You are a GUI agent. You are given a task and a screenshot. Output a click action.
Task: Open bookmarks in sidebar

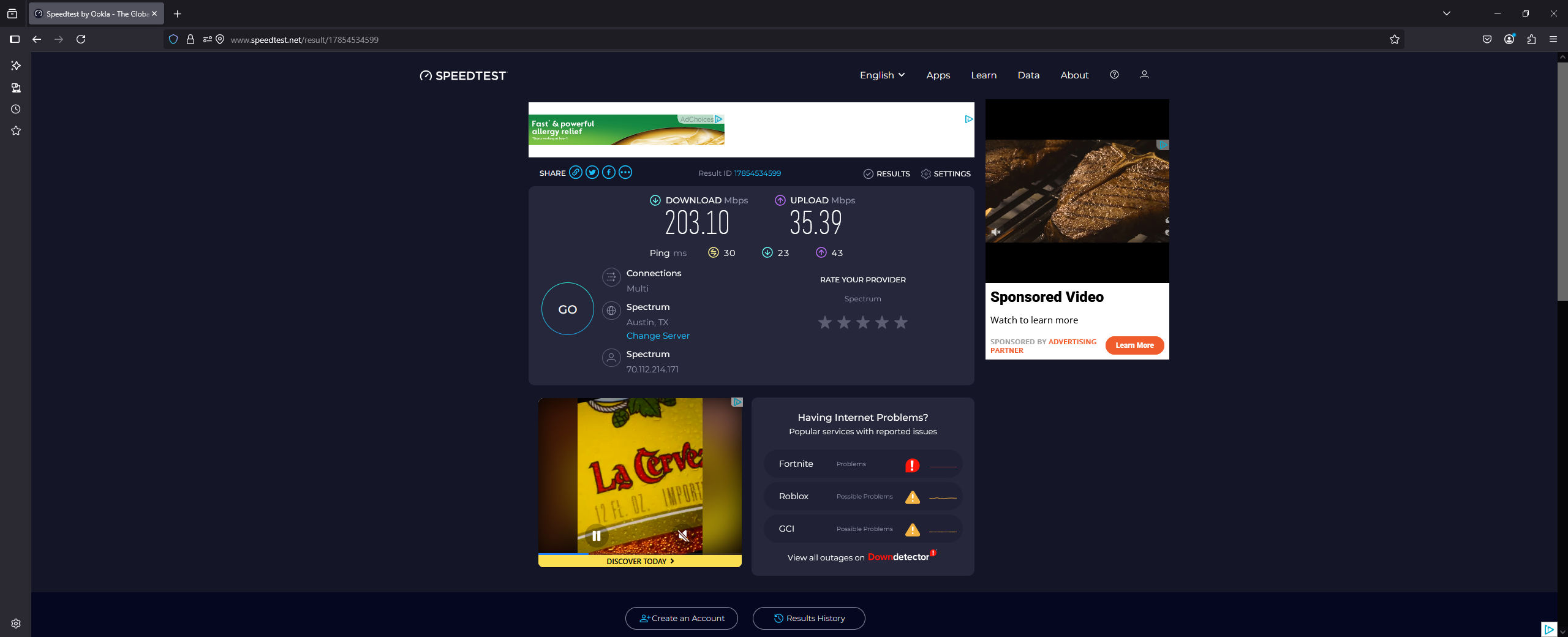point(16,130)
